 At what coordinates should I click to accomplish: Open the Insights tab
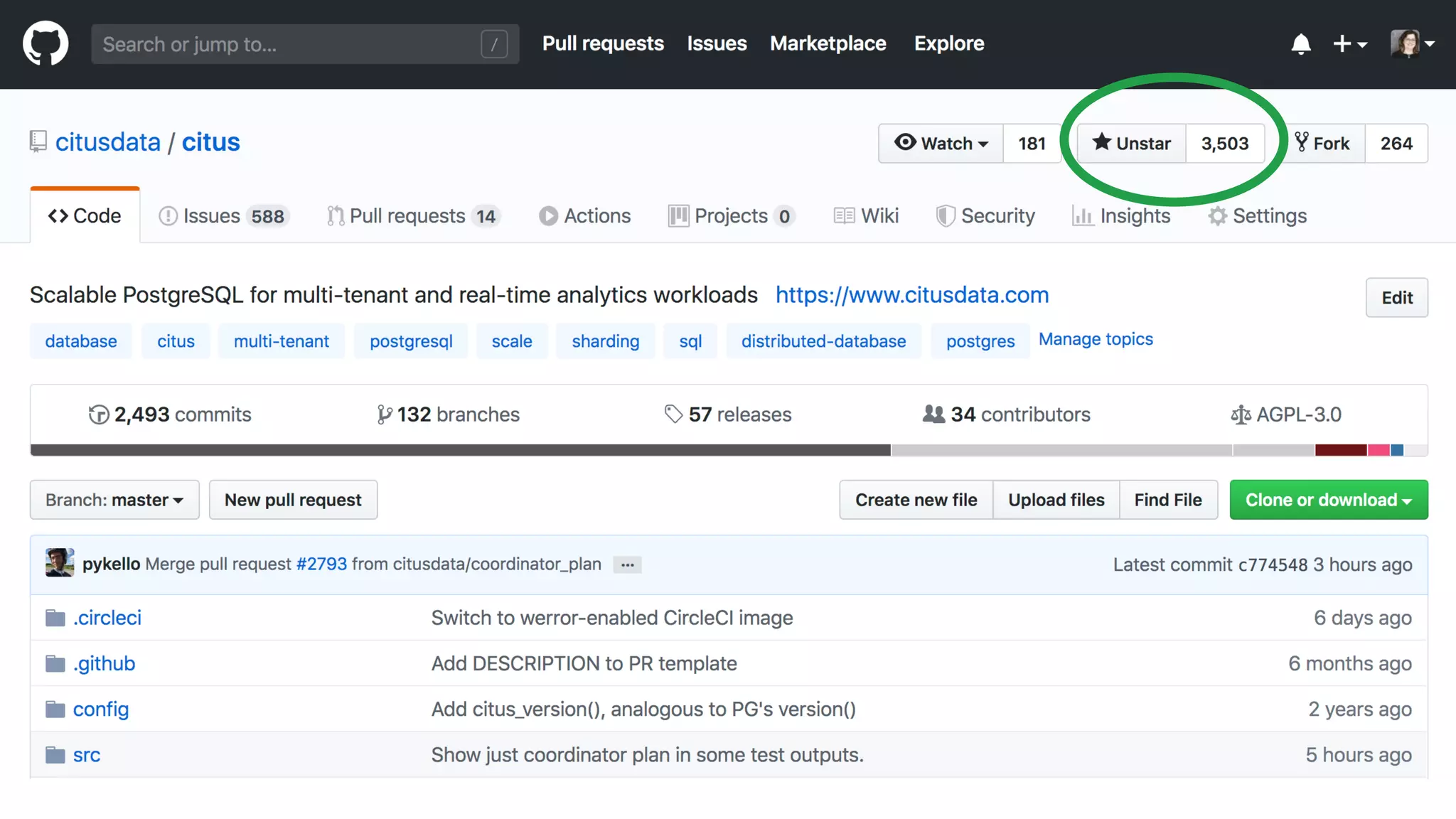[x=1121, y=216]
